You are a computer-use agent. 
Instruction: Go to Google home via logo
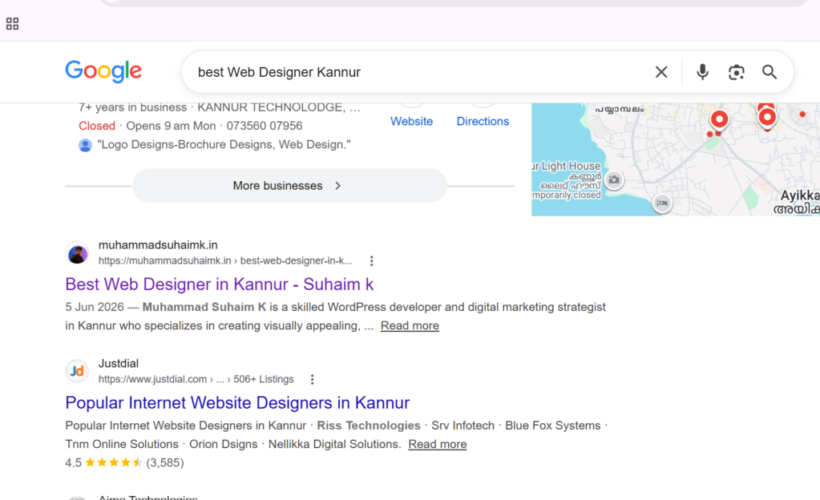[104, 71]
